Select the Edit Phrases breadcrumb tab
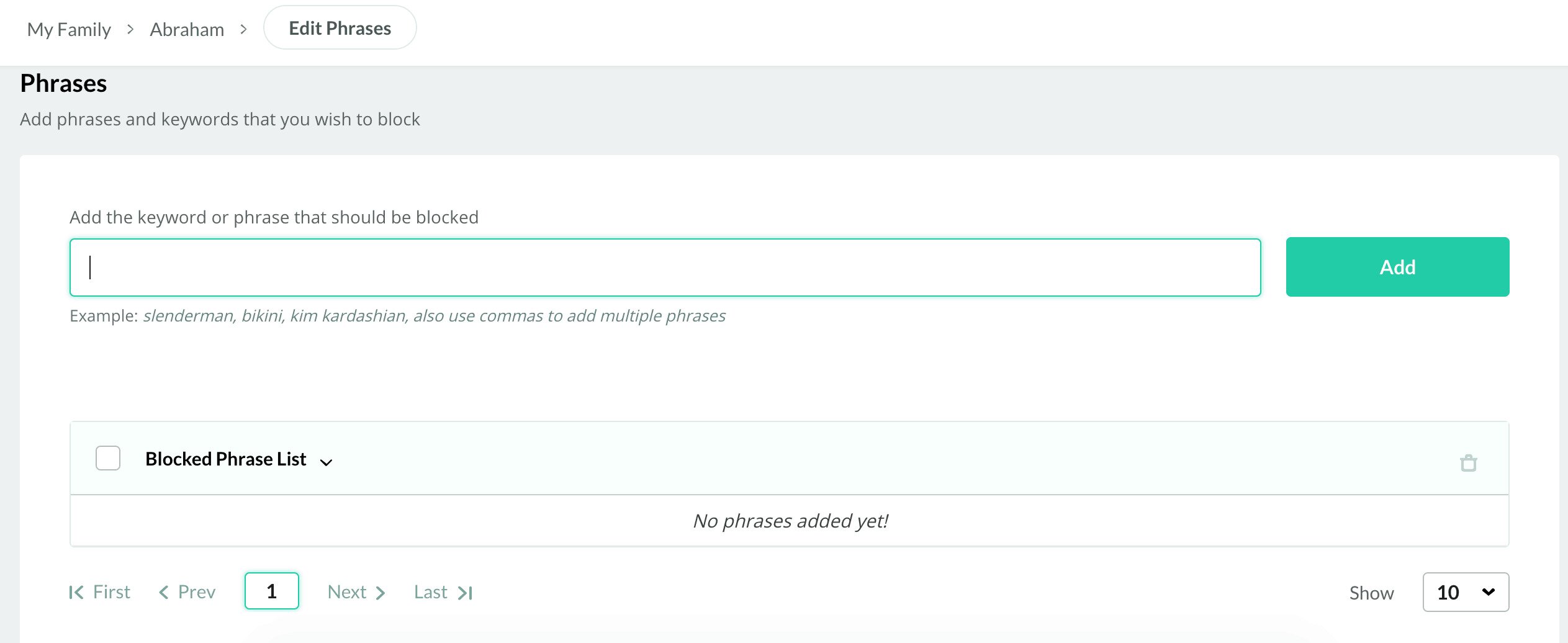The image size is (1568, 643). [x=340, y=28]
